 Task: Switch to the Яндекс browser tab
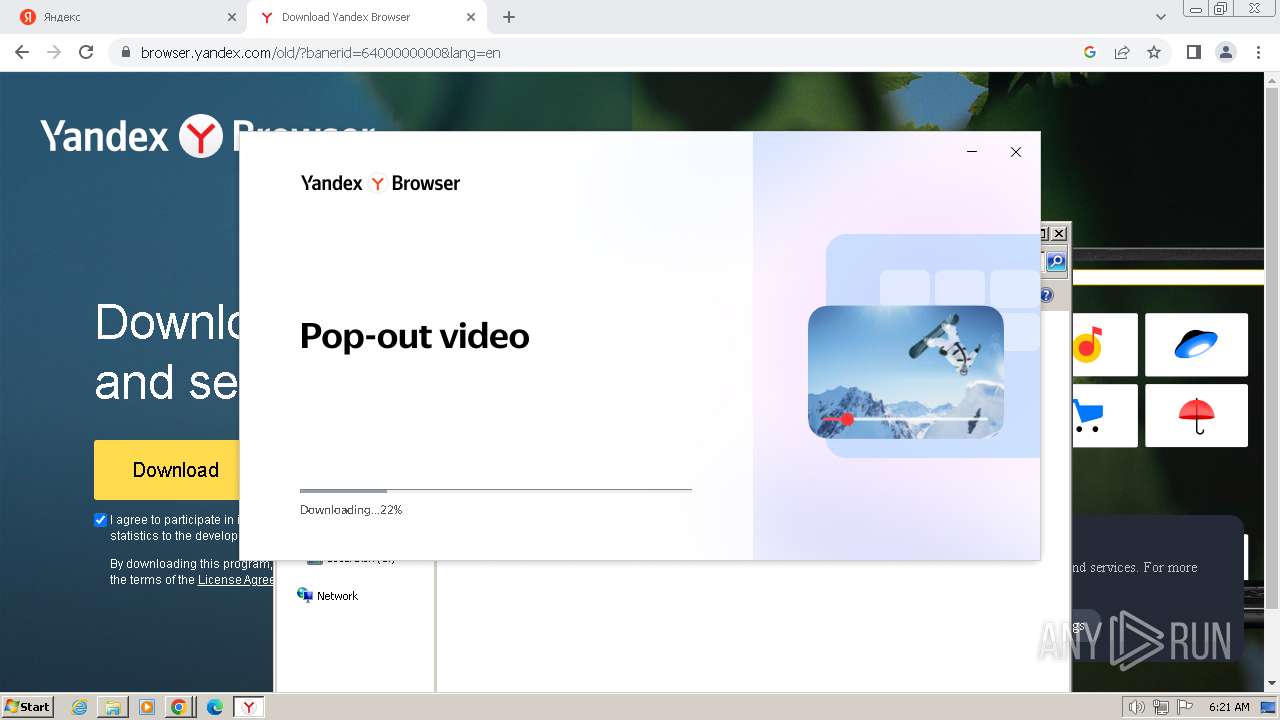130,17
